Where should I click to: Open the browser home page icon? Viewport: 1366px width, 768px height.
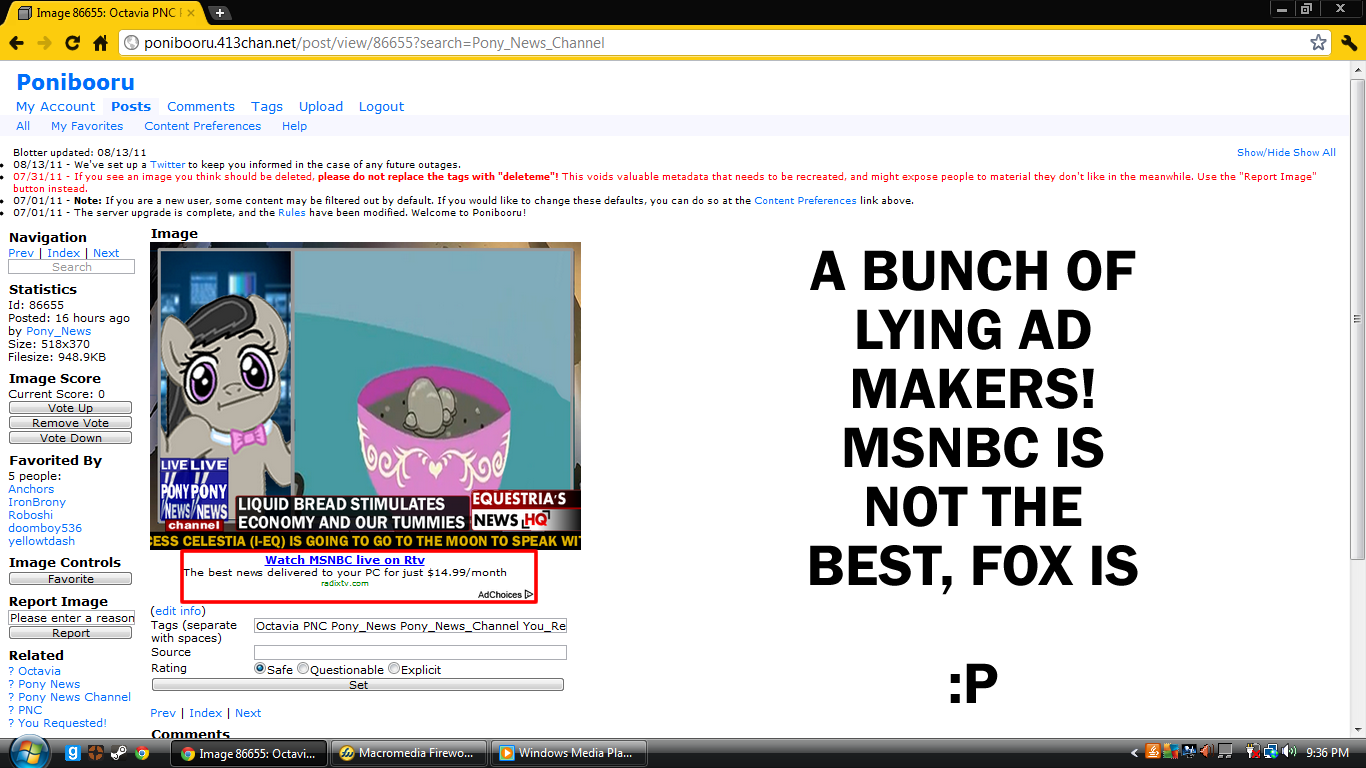click(100, 43)
